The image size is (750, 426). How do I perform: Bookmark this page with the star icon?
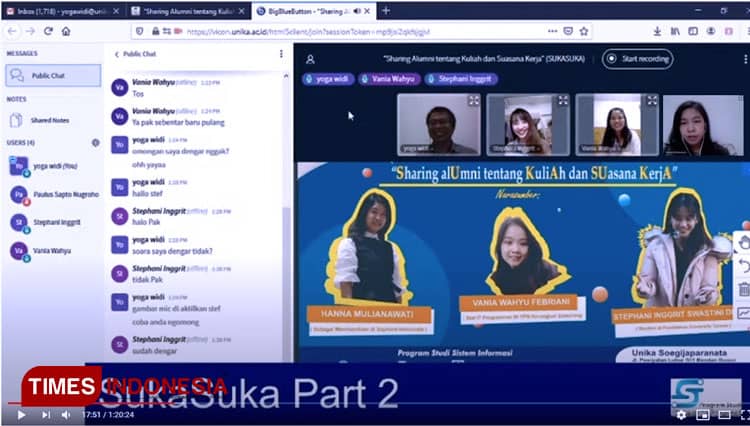(x=584, y=32)
